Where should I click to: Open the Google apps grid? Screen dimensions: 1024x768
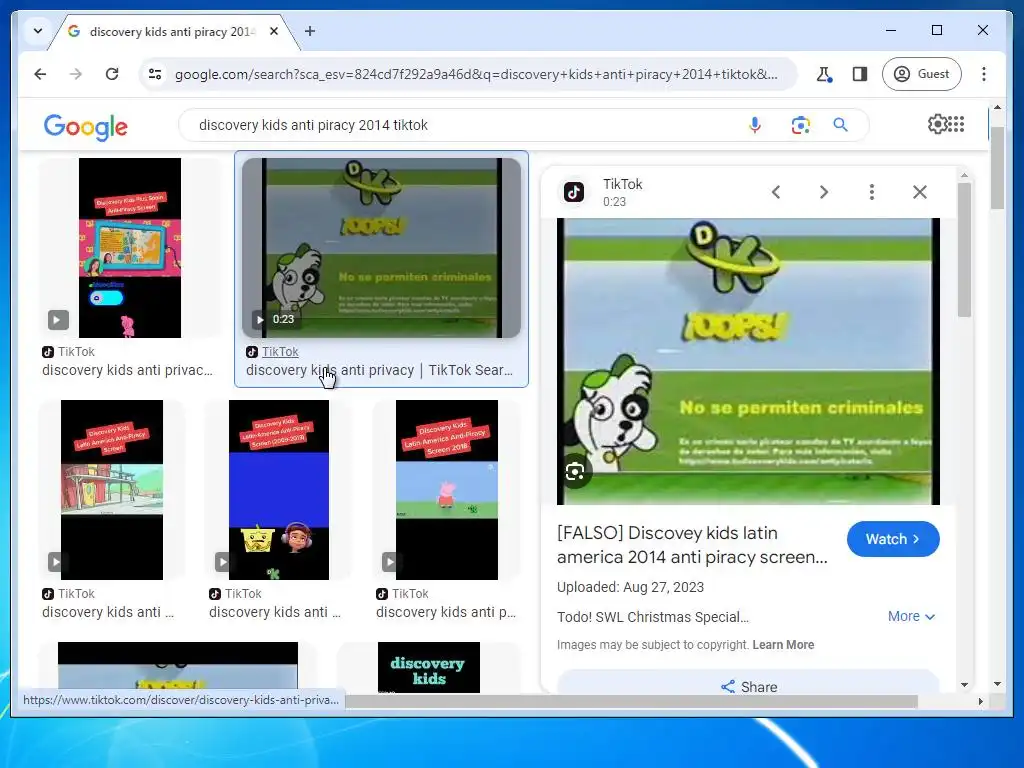point(956,124)
